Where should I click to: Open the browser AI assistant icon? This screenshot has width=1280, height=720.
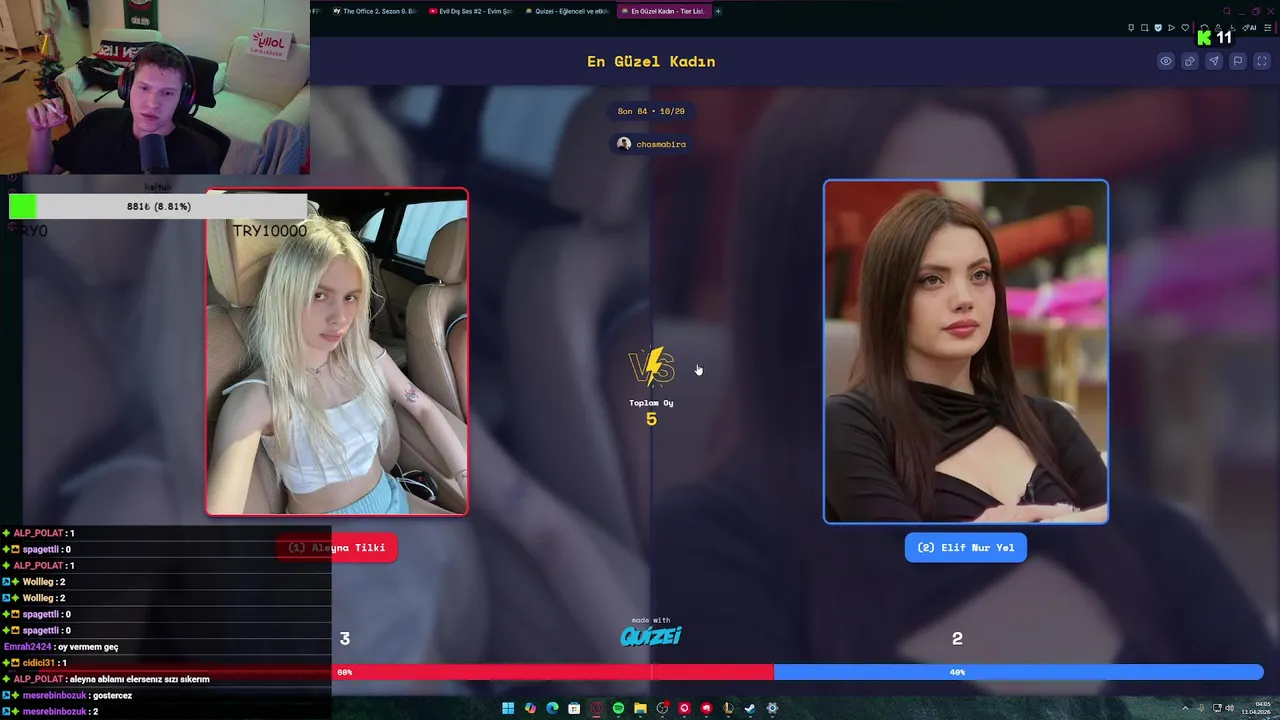[1251, 28]
